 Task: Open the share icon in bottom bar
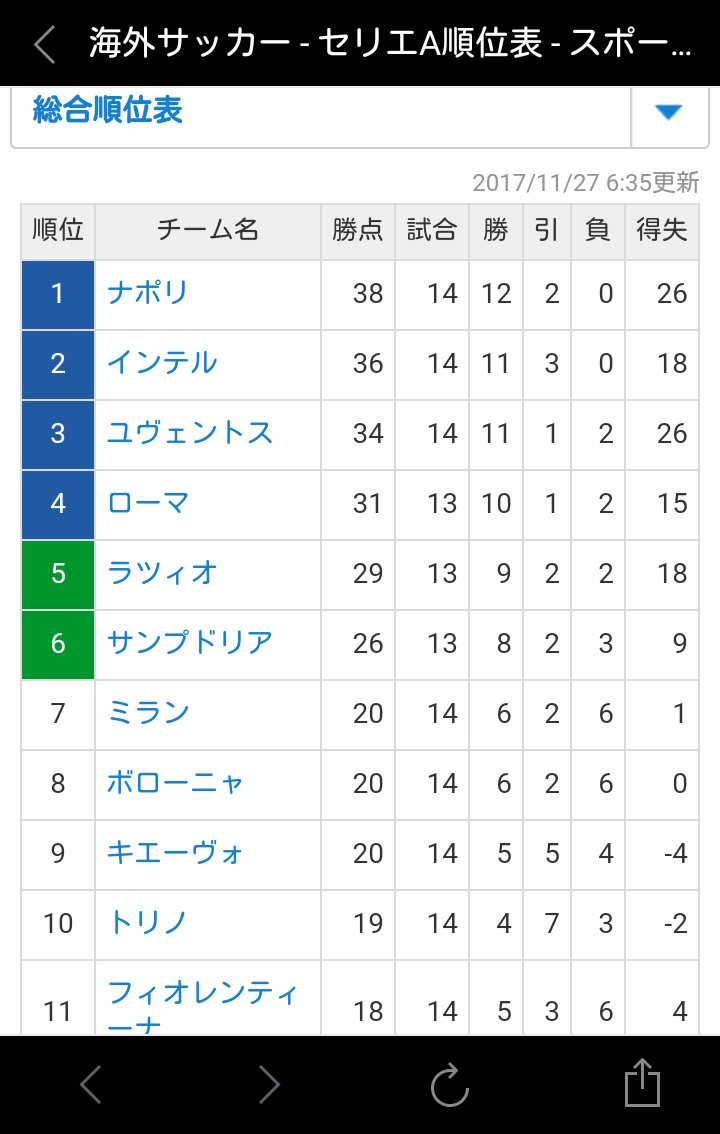pyautogui.click(x=643, y=1083)
